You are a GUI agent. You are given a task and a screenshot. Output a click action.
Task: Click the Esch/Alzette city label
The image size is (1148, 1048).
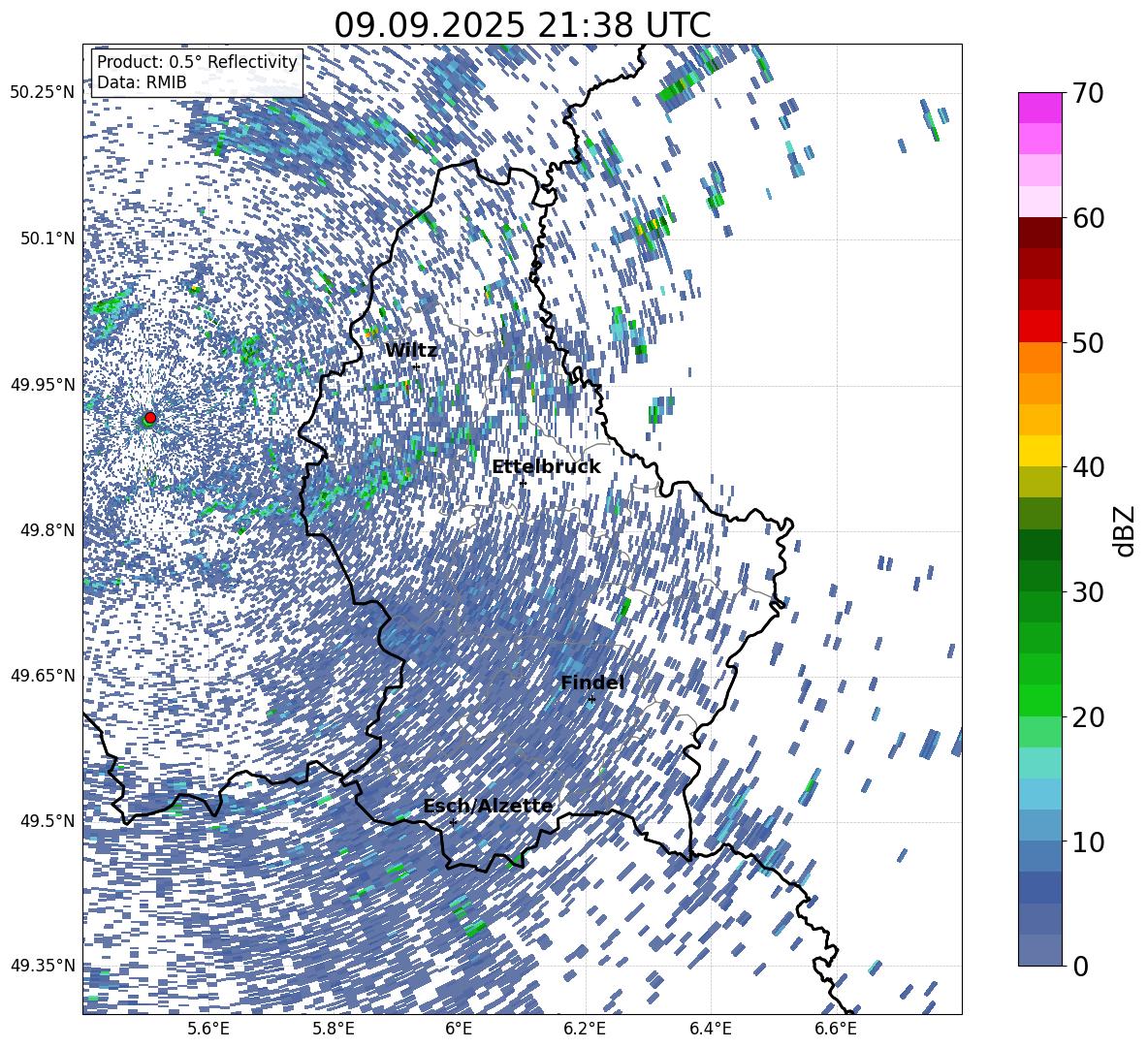489,807
